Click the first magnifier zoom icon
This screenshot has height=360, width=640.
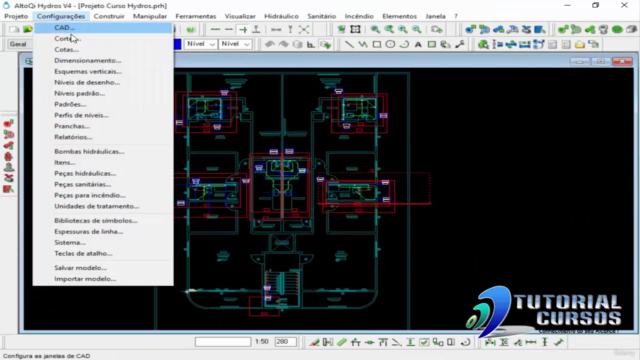[375, 29]
